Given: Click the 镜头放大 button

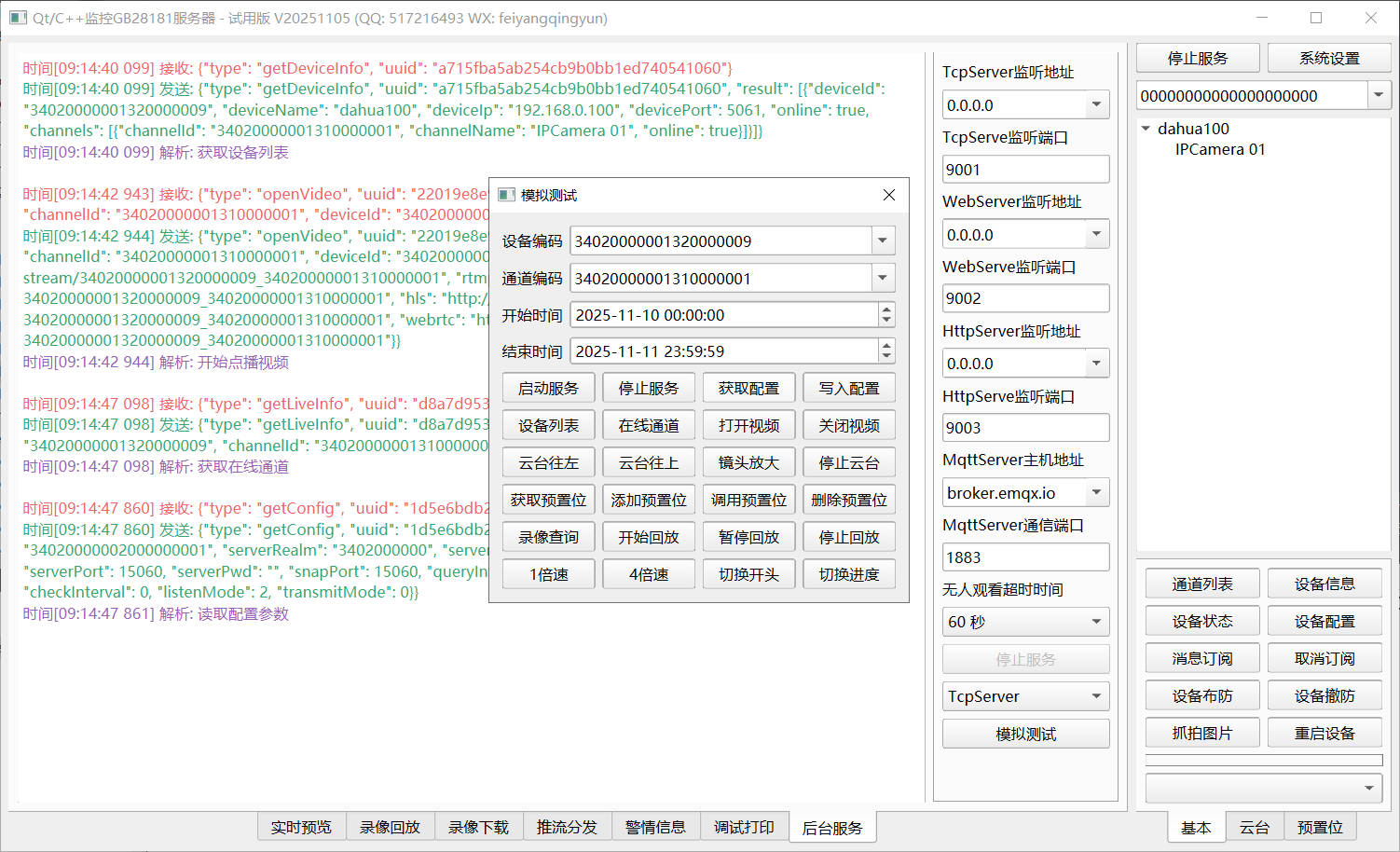Looking at the screenshot, I should (x=748, y=462).
